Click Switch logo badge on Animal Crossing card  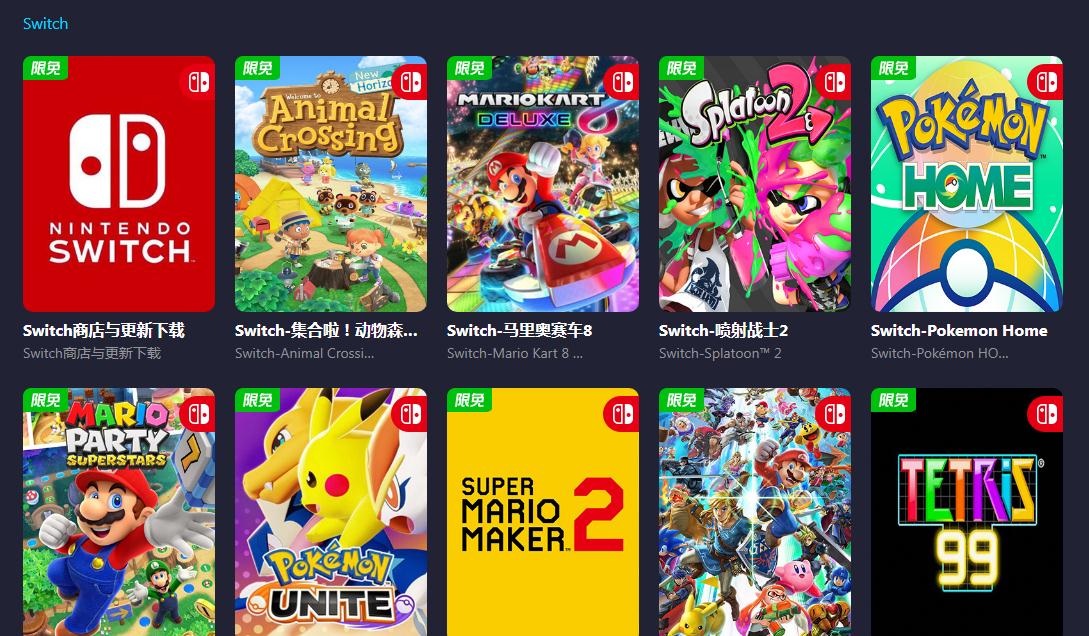[x=410, y=82]
